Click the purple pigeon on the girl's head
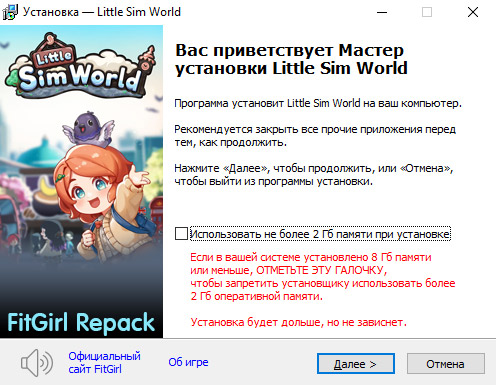Screen dimensions: 496x385 (x=88, y=129)
